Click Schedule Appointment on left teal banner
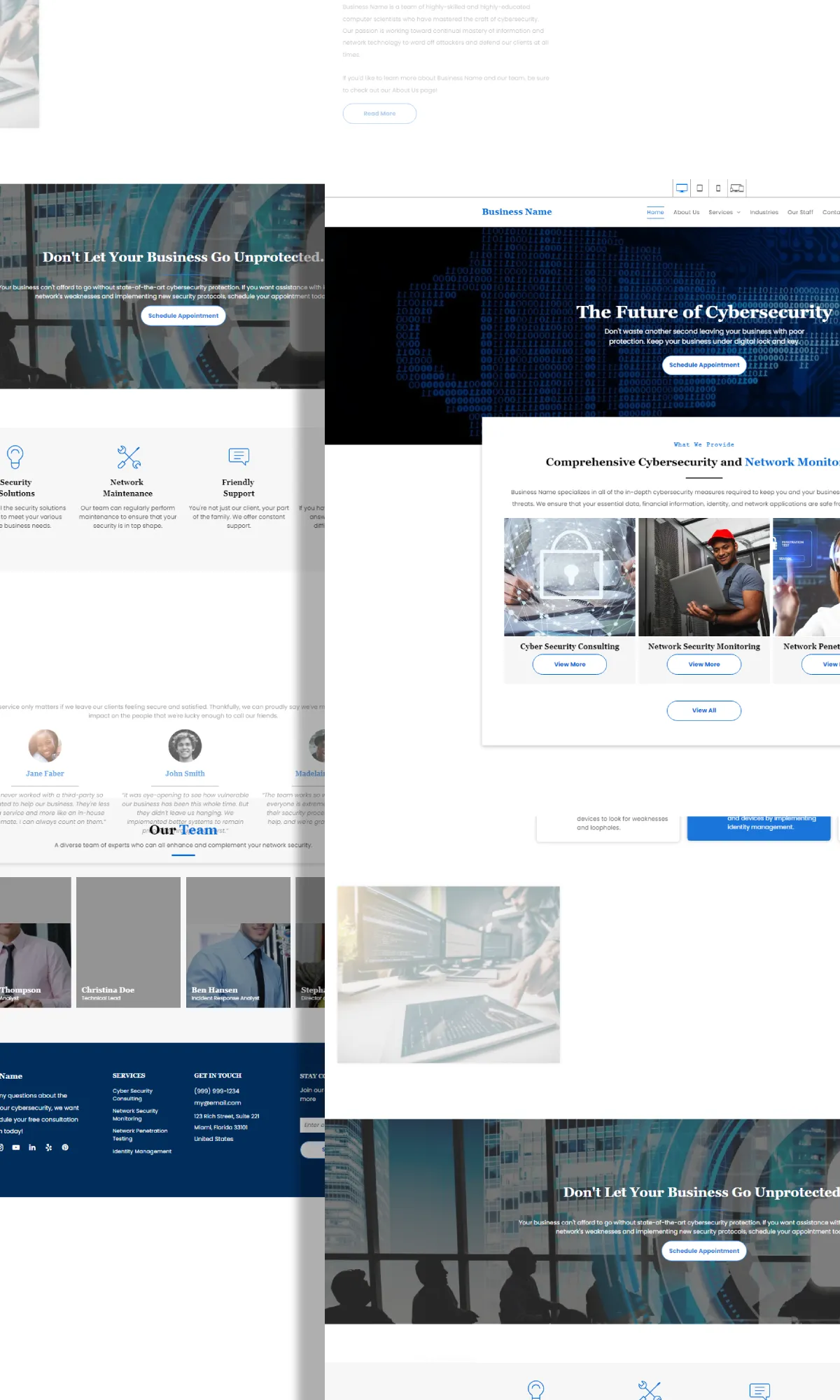The height and width of the screenshot is (1400, 840). pos(183,316)
